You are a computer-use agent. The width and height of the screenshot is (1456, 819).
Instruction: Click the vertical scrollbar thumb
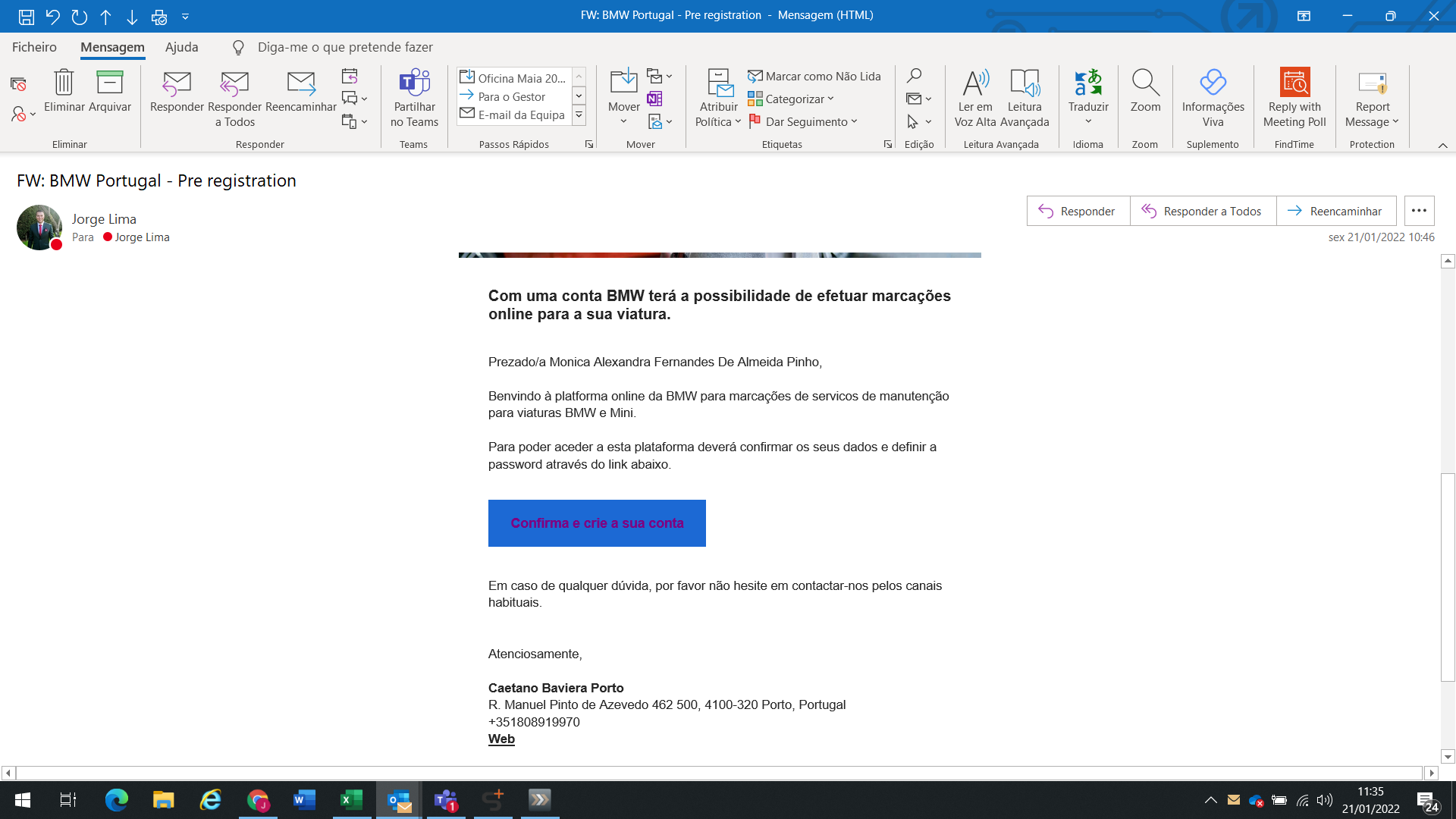(1448, 576)
